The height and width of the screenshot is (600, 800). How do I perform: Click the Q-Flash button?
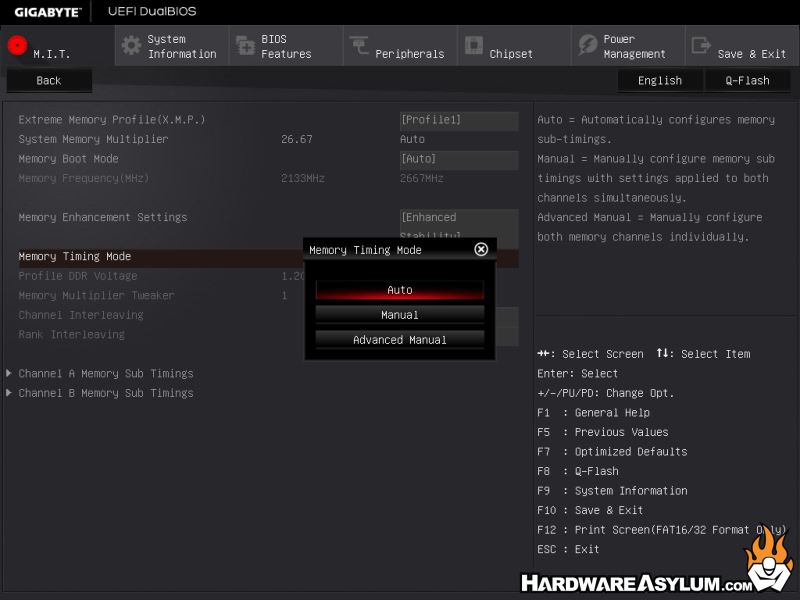click(x=747, y=81)
